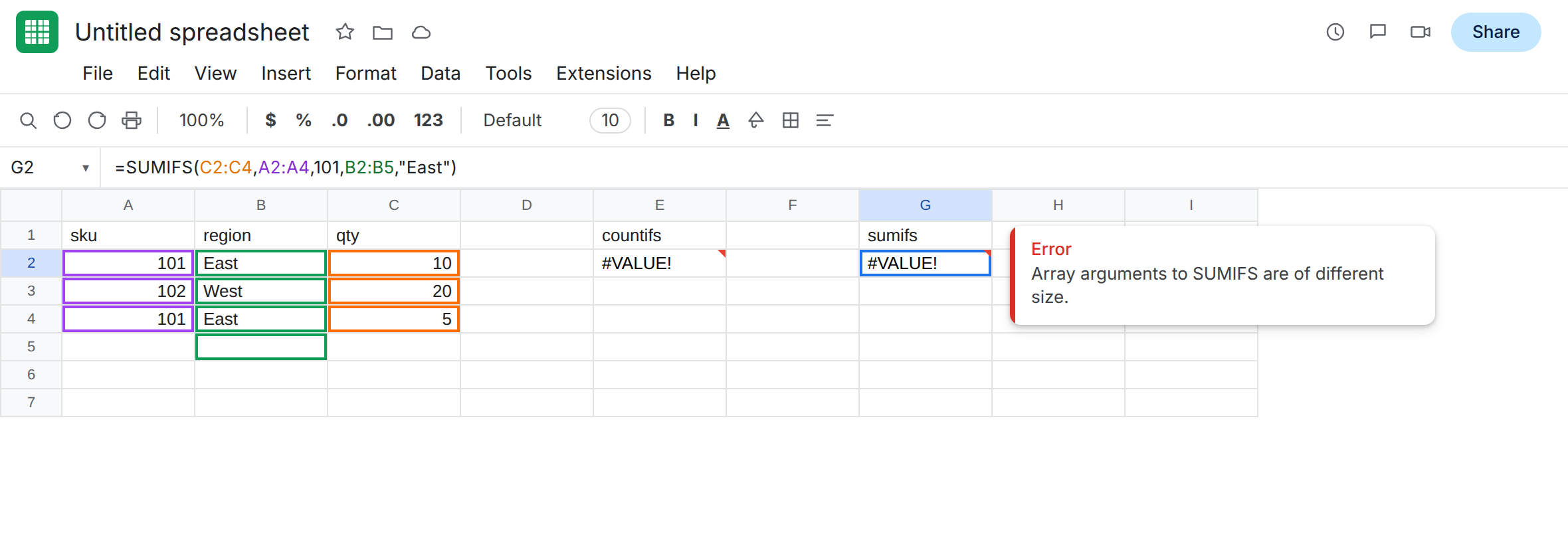This screenshot has width=1568, height=558.
Task: Check cloud save status icon
Action: click(421, 32)
